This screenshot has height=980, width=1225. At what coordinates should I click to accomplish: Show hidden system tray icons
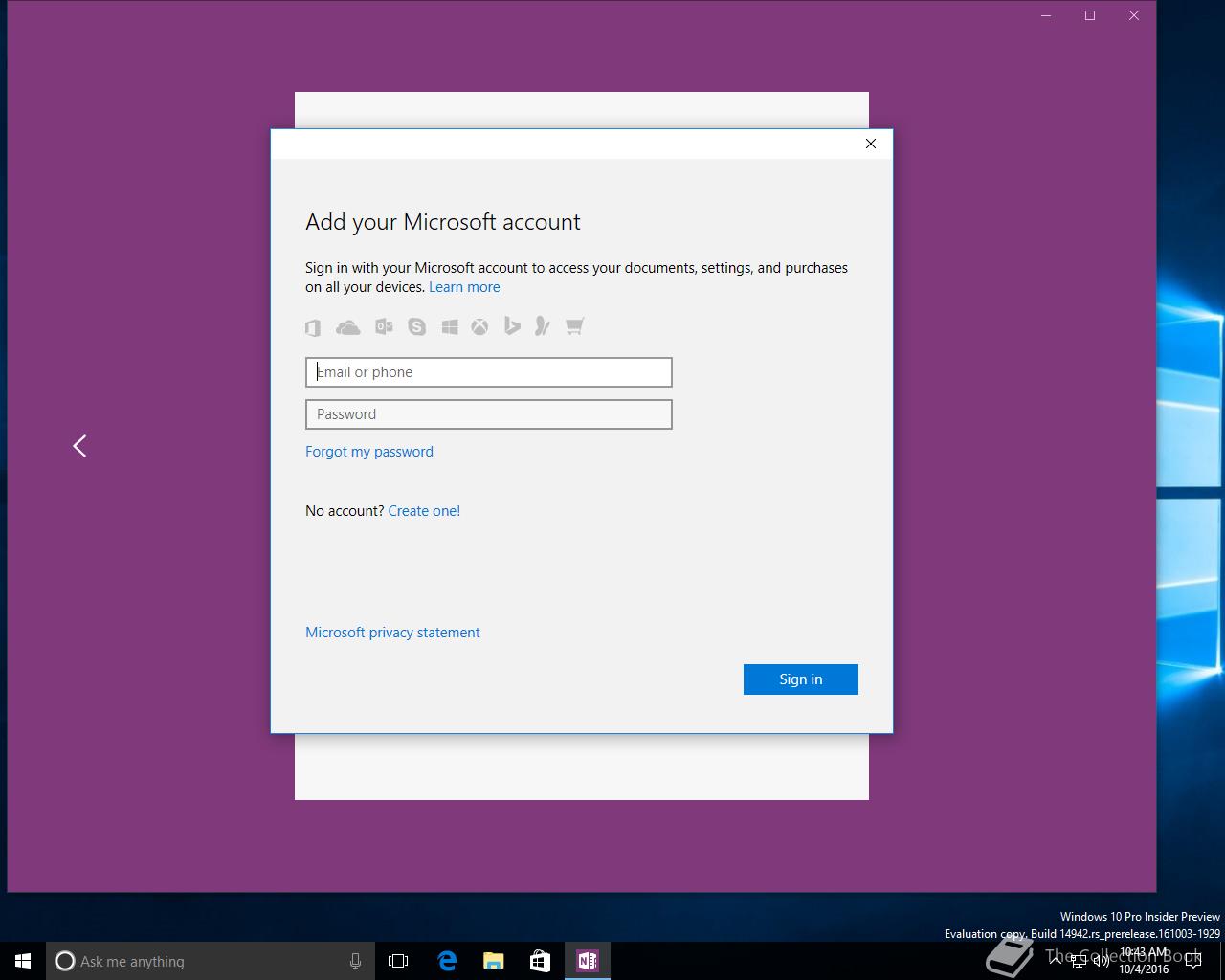[1056, 961]
